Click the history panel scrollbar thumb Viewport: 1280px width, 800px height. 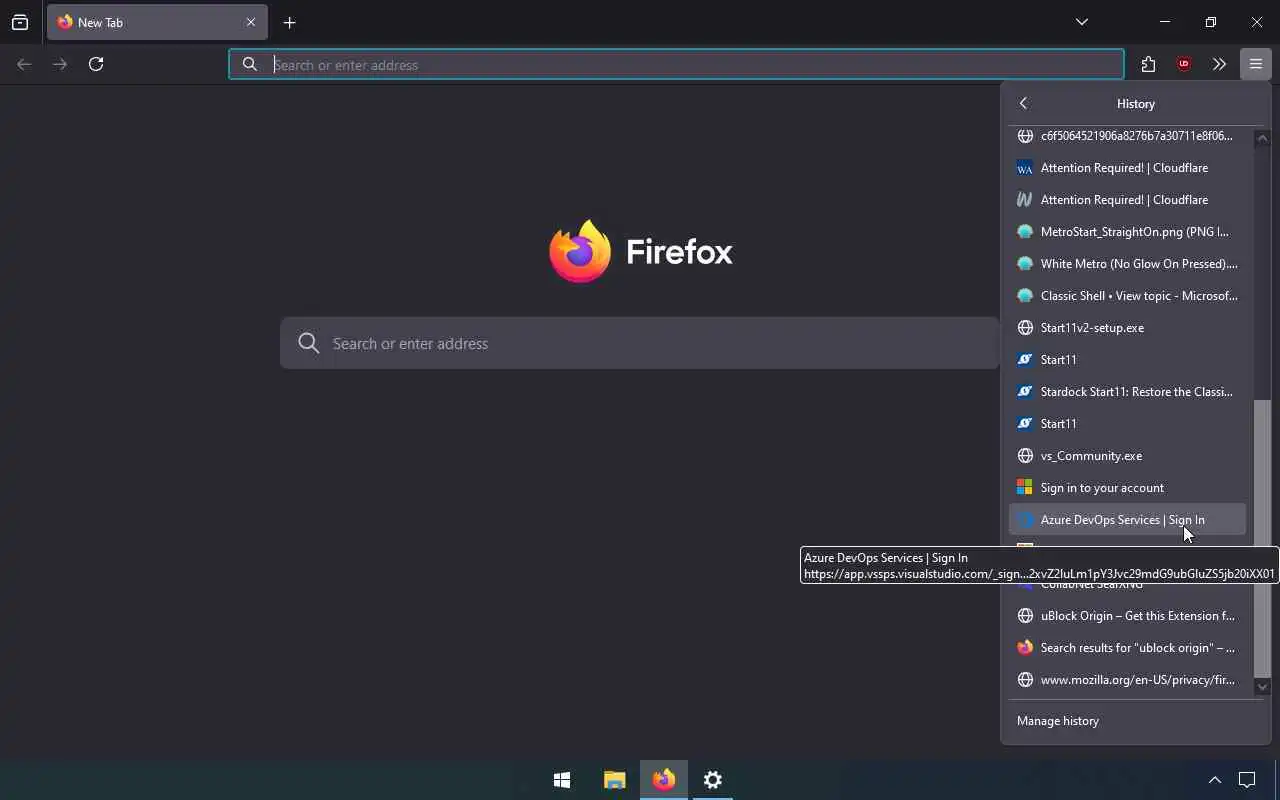(1262, 538)
